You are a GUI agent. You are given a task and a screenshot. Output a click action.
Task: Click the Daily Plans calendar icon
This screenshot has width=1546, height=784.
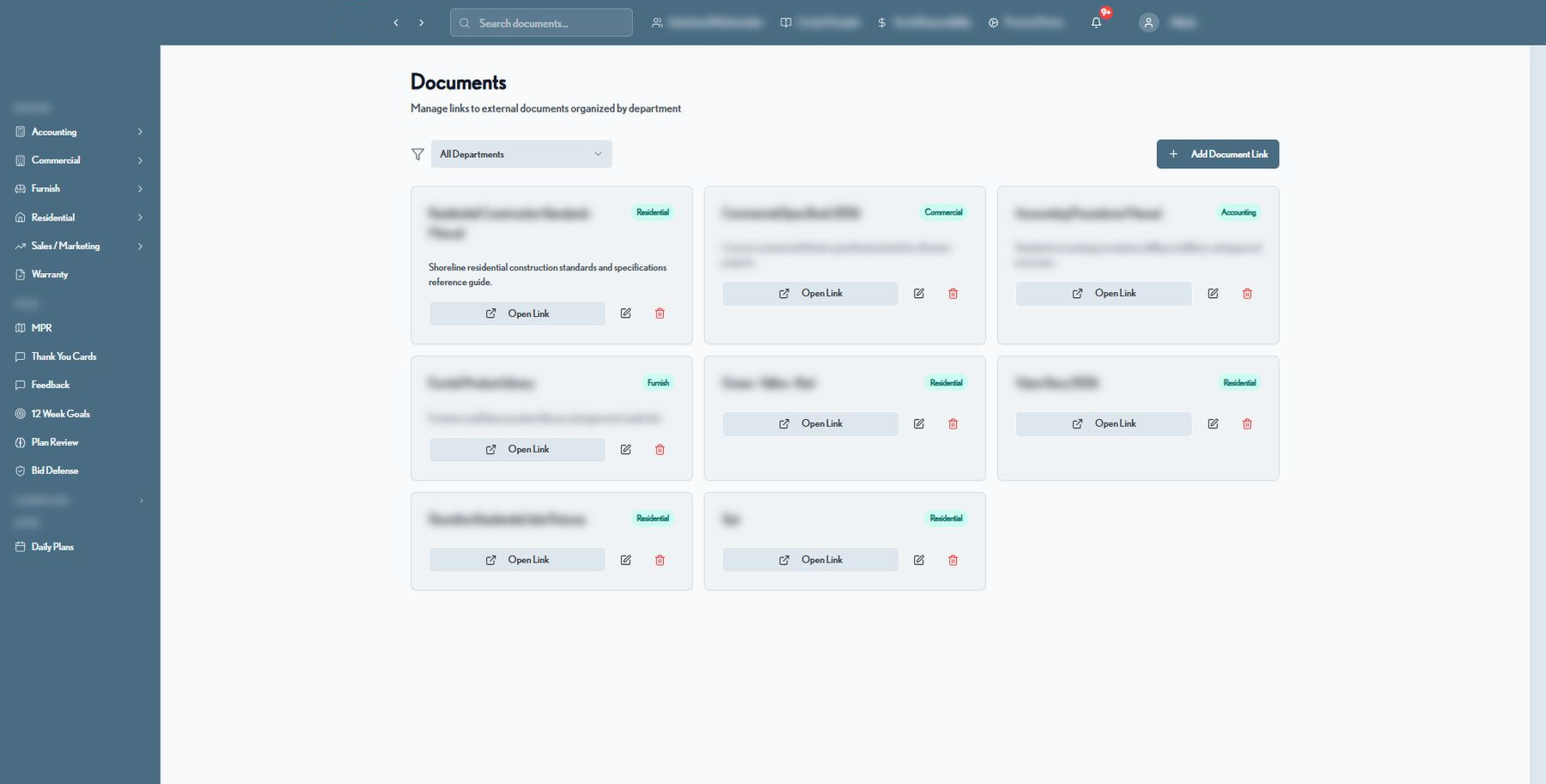point(21,547)
